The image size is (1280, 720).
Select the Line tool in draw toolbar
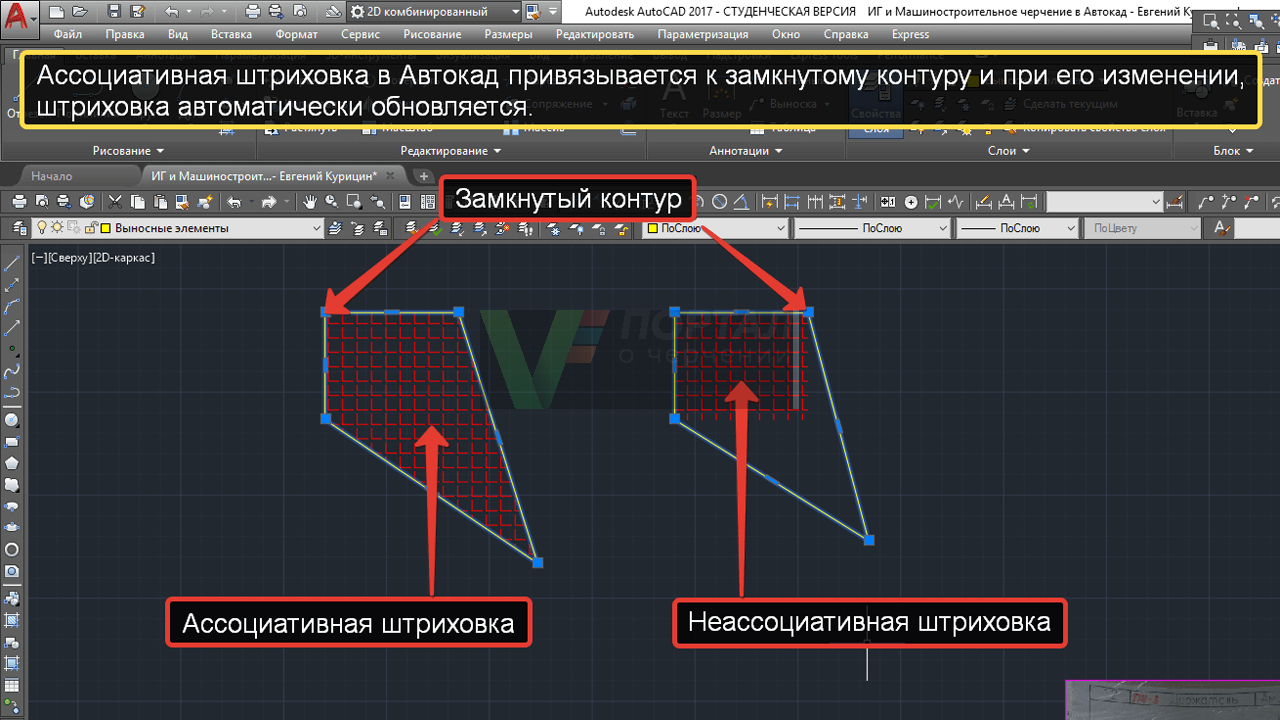tap(12, 264)
